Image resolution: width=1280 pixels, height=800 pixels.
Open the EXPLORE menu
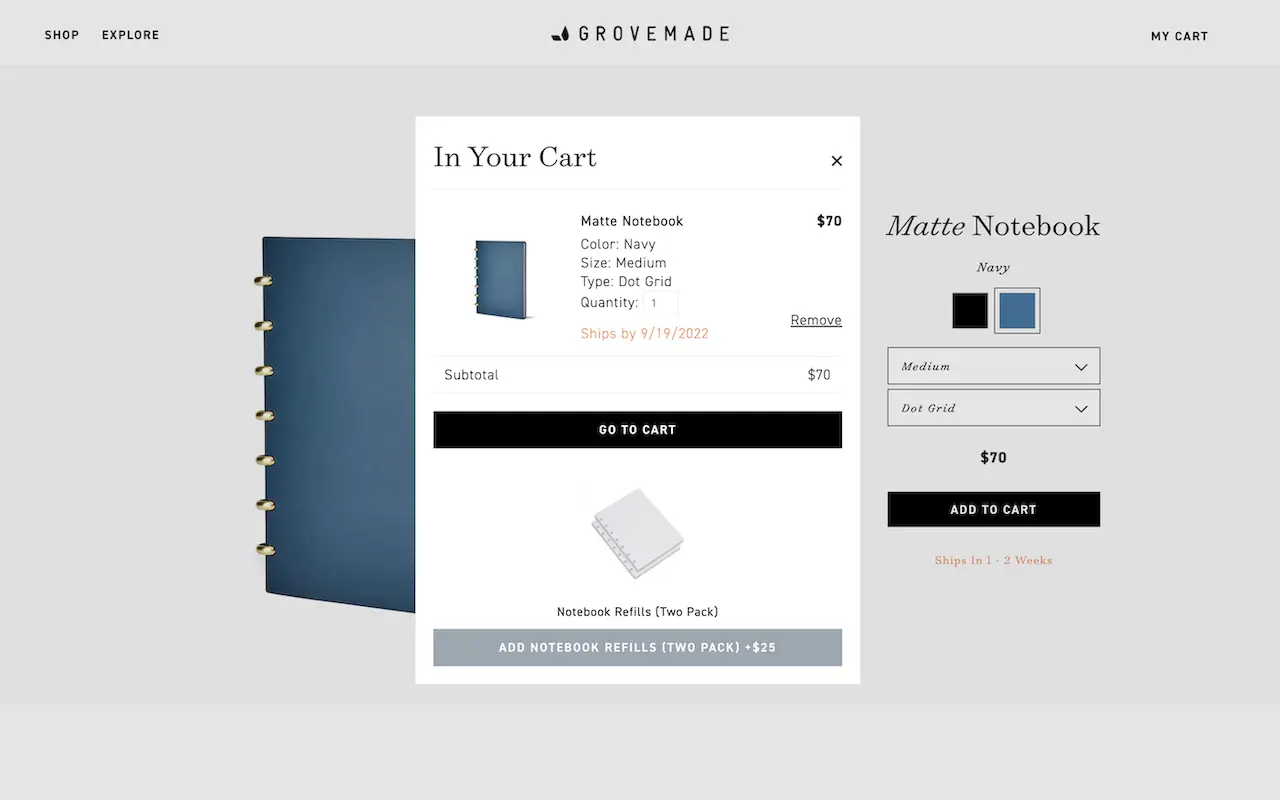pos(130,35)
